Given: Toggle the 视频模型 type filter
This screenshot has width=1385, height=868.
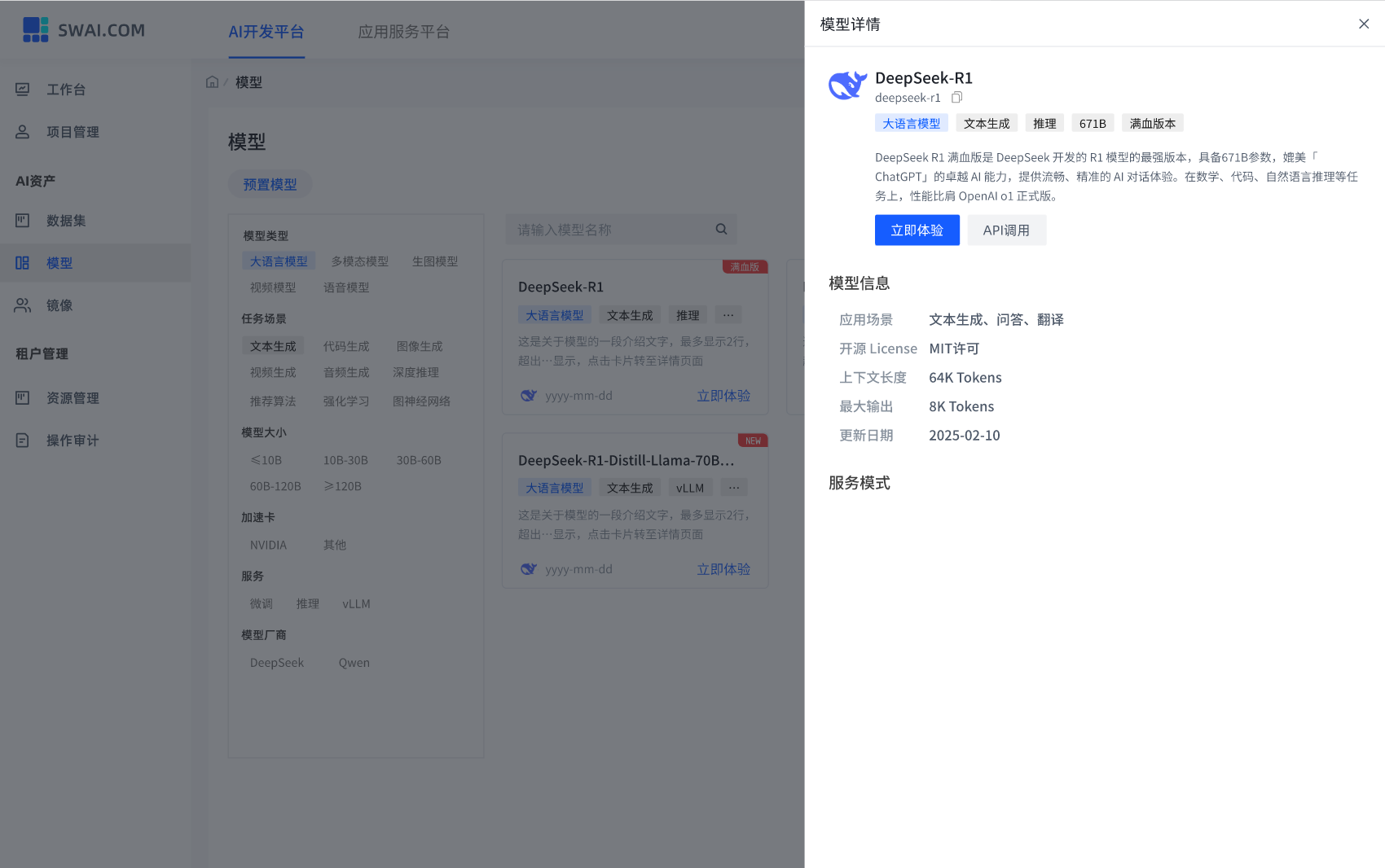Looking at the screenshot, I should click(273, 287).
